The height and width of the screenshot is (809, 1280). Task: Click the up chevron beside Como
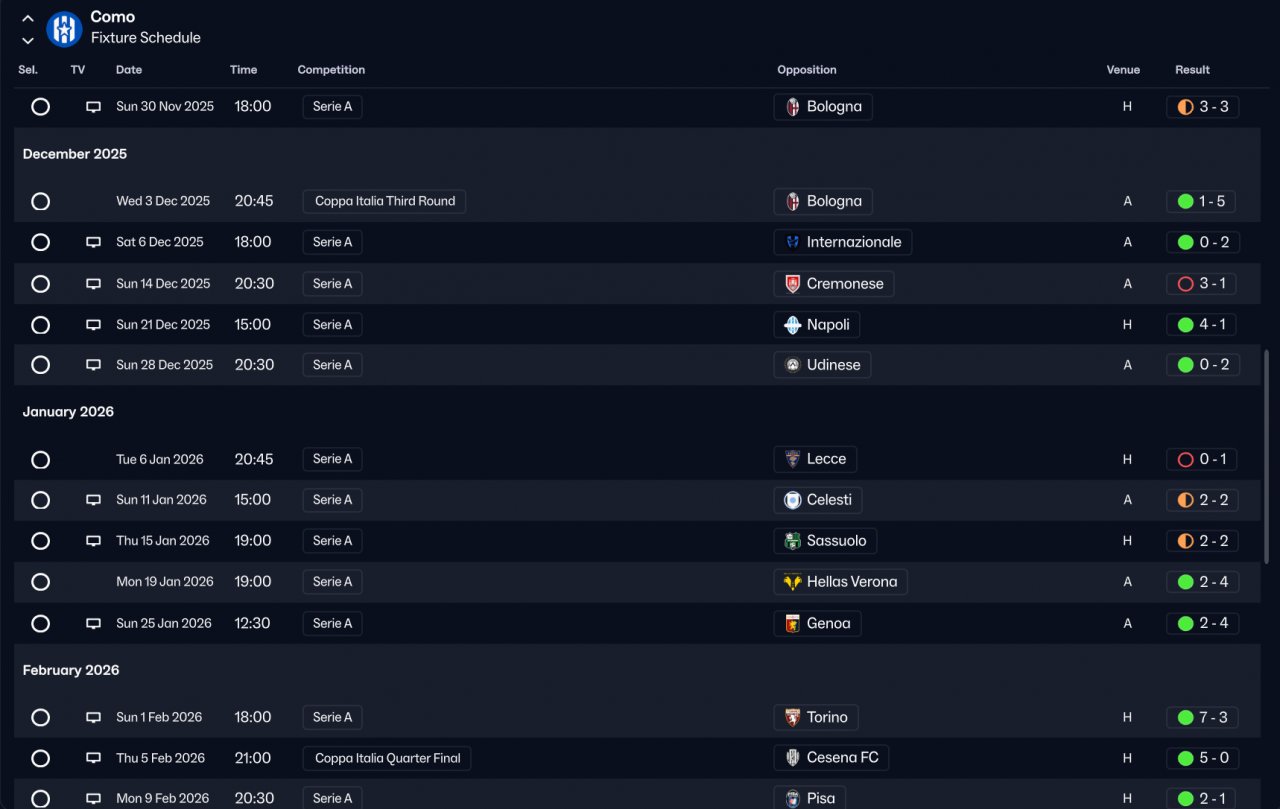point(28,19)
